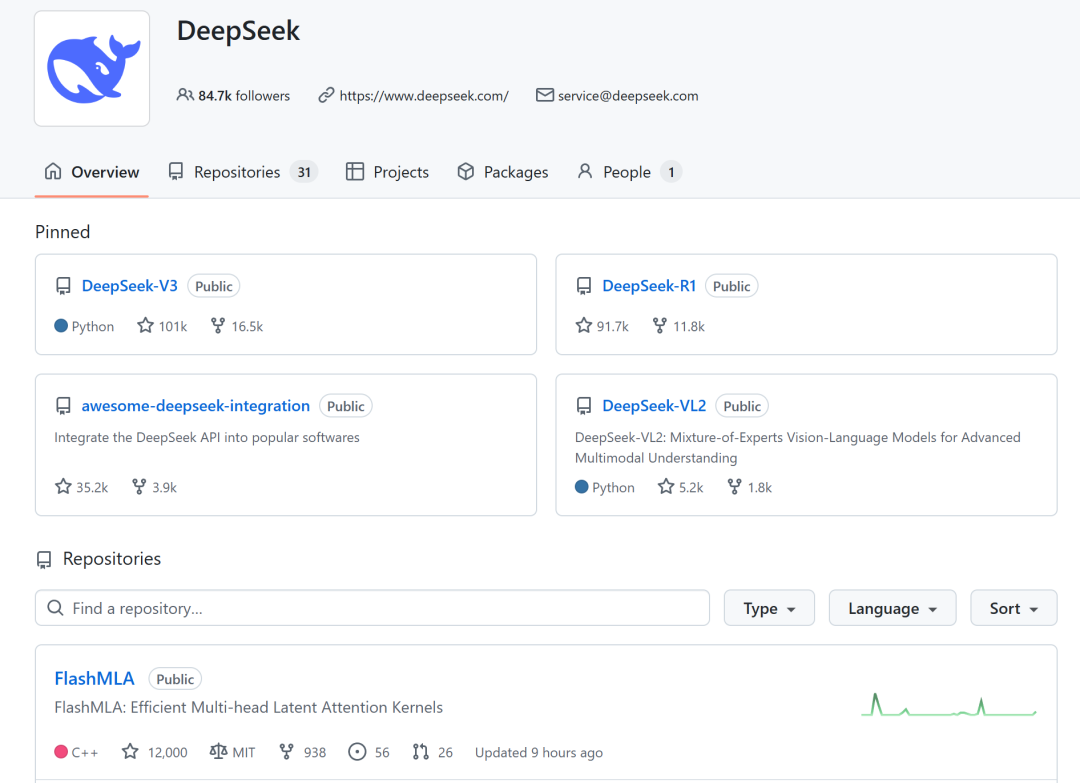Click the repo icon beside DeepSeek-V3
The image size is (1080, 783).
point(63,286)
